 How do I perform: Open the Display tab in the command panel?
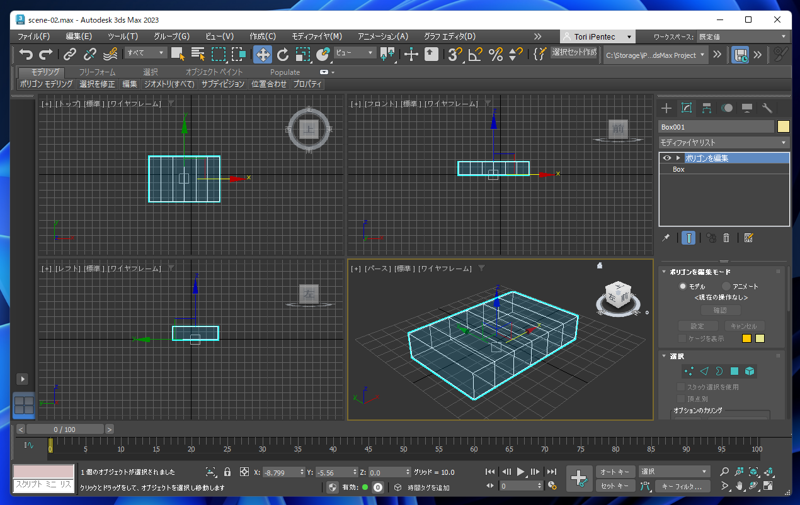coord(747,108)
